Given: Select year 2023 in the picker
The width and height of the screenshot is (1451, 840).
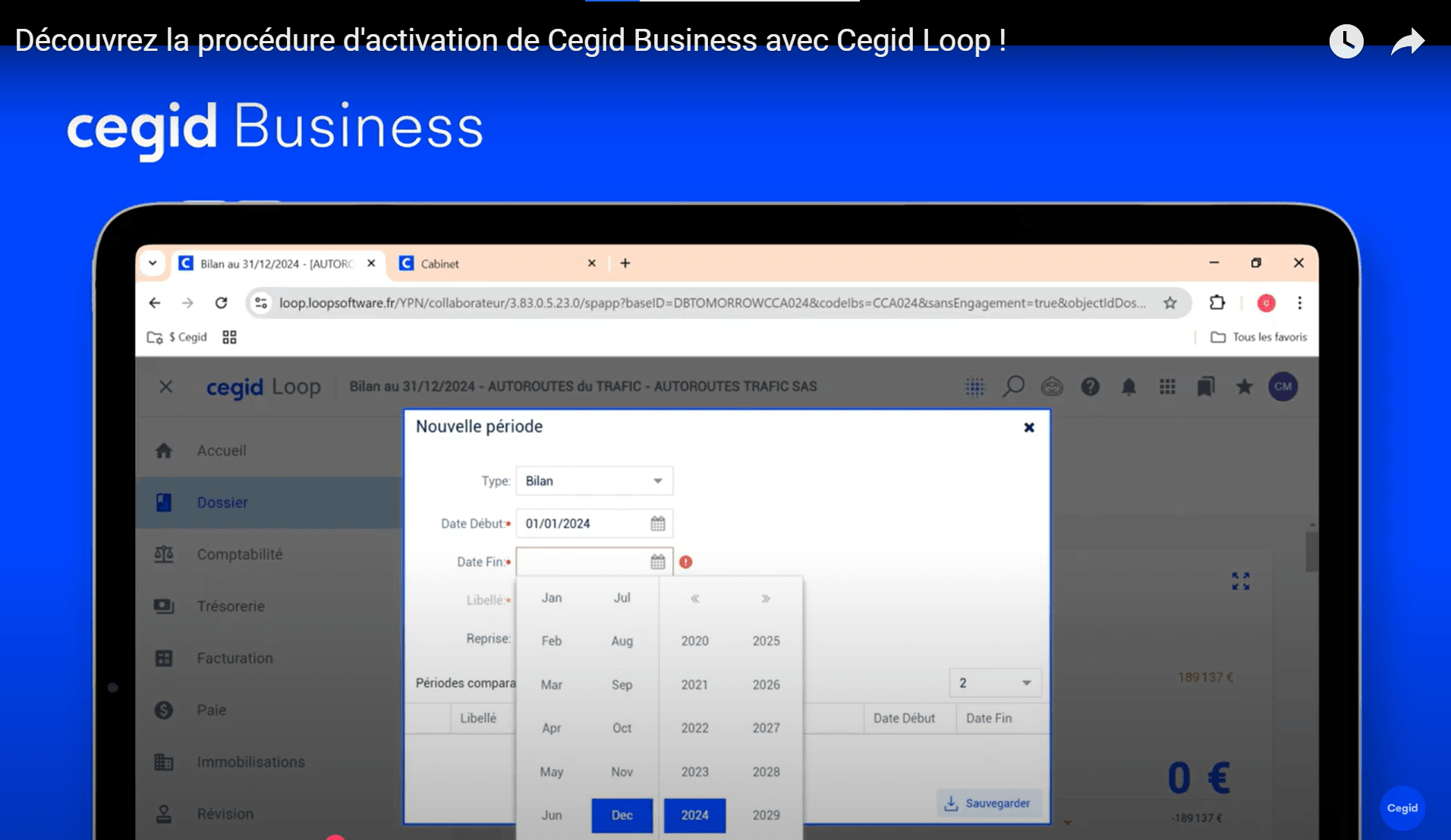Looking at the screenshot, I should [x=694, y=772].
